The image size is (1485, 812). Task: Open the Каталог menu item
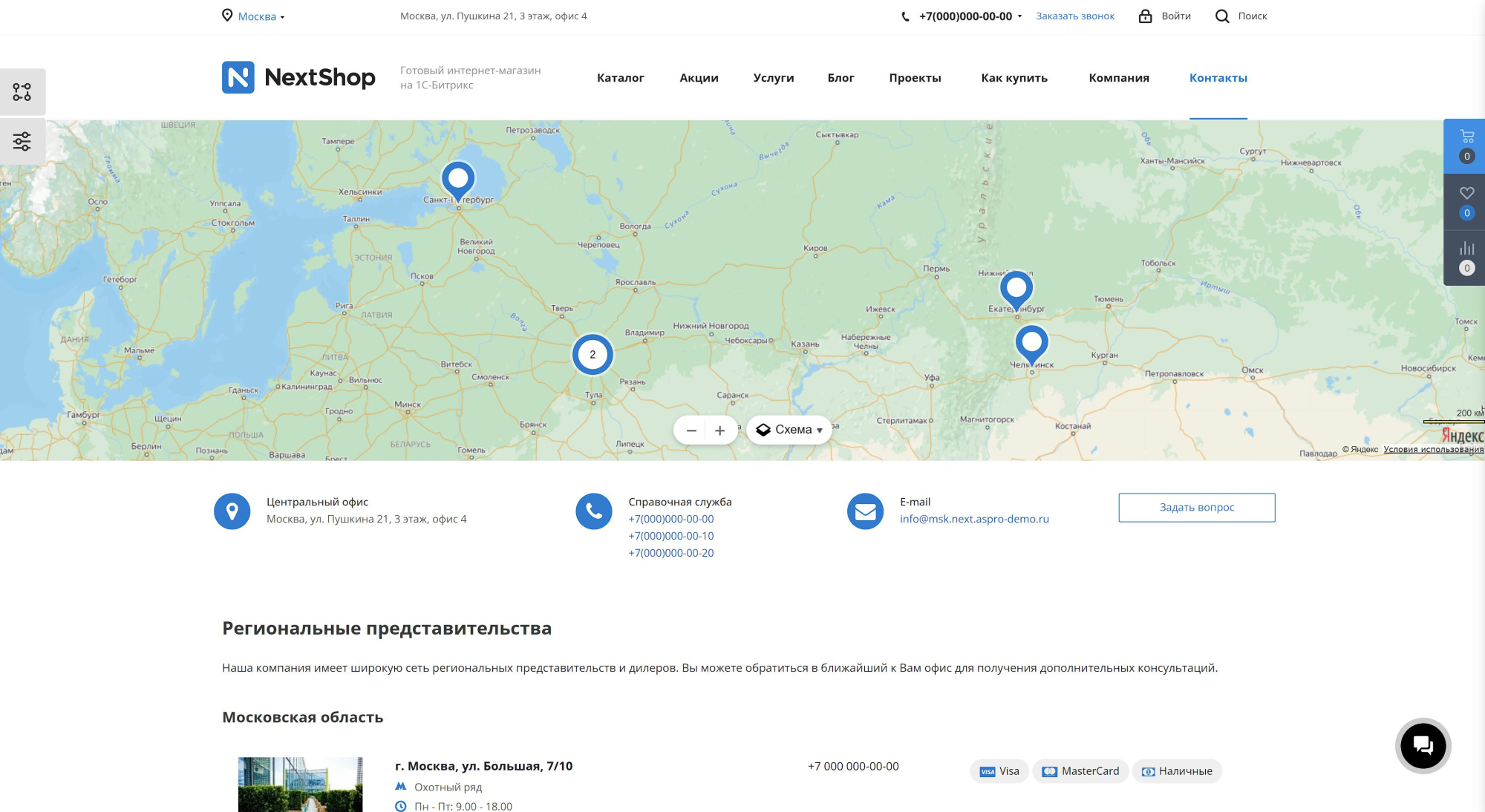[x=620, y=78]
